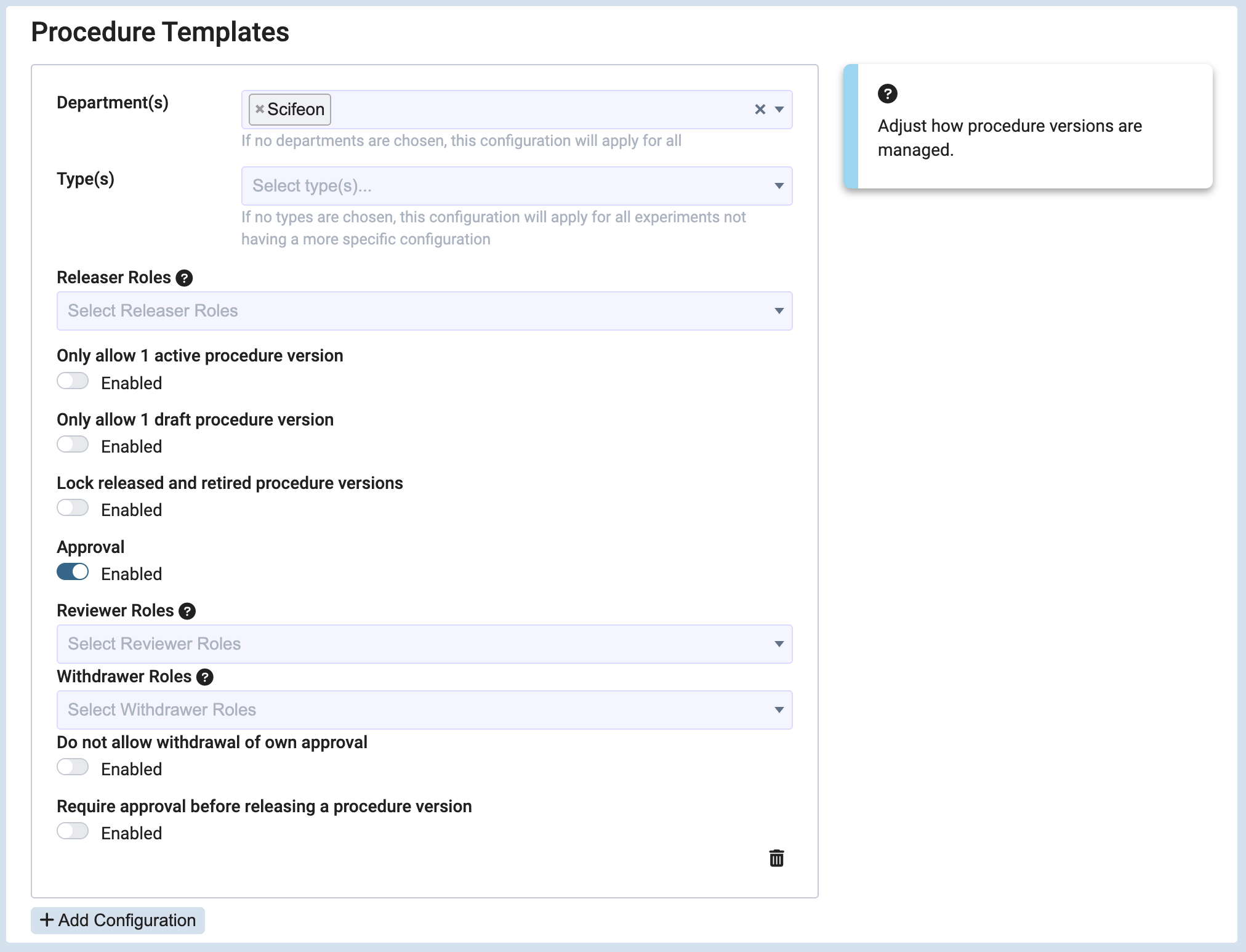Disable the Approval toggle

click(73, 572)
